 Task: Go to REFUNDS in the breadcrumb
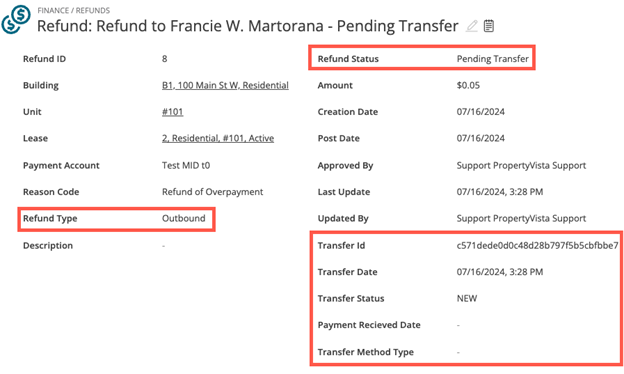tap(93, 10)
